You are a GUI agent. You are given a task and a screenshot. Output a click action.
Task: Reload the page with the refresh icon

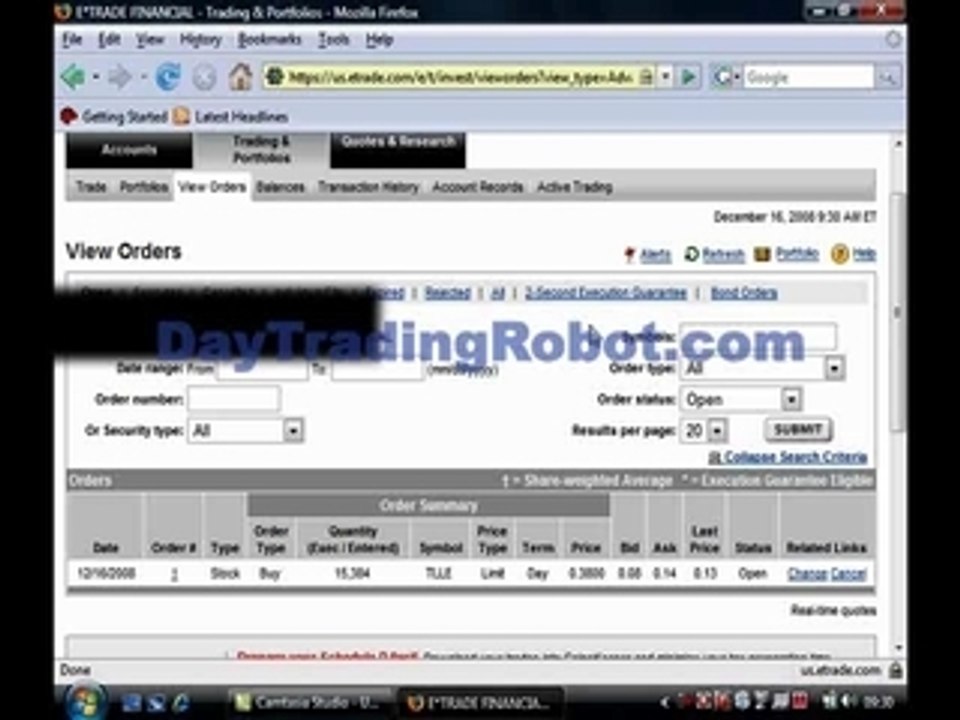(x=168, y=77)
